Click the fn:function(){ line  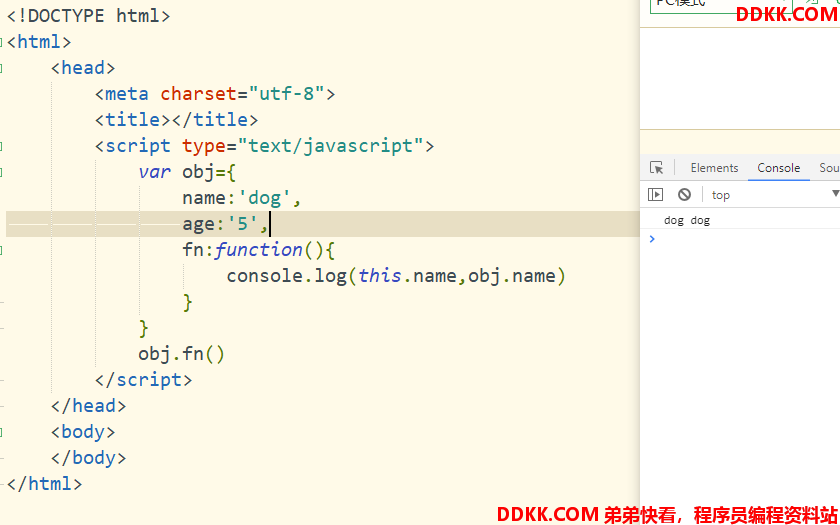259,250
